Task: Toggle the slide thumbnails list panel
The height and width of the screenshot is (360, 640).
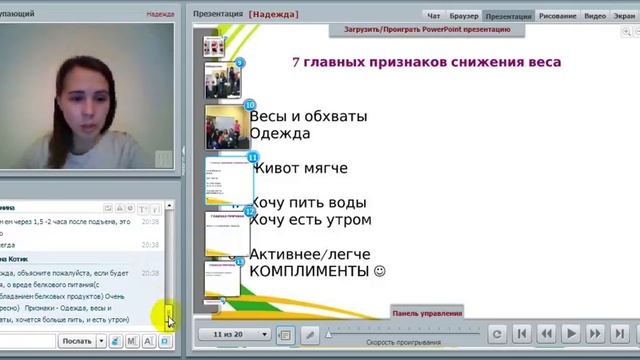Action: tap(285, 335)
